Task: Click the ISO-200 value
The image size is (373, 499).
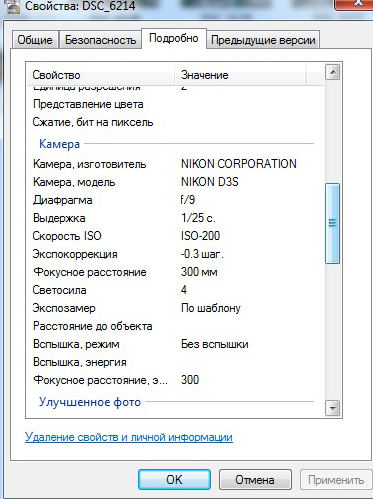Action: [x=200, y=236]
